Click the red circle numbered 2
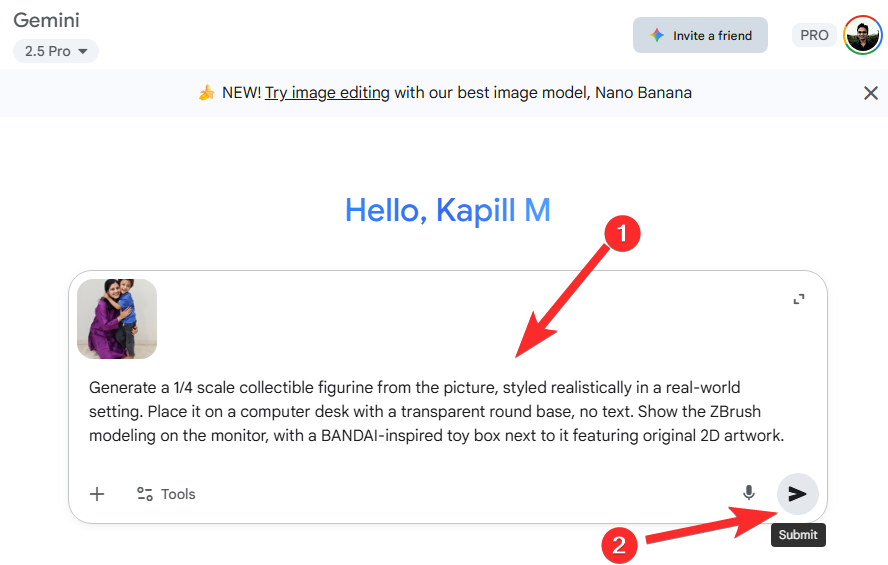 pyautogui.click(x=620, y=545)
